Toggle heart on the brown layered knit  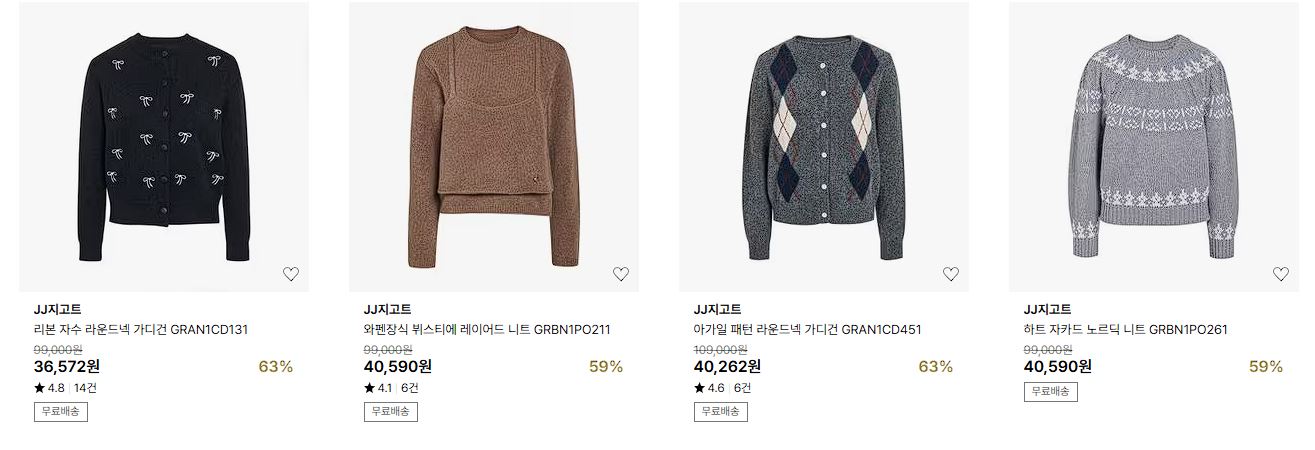620,274
